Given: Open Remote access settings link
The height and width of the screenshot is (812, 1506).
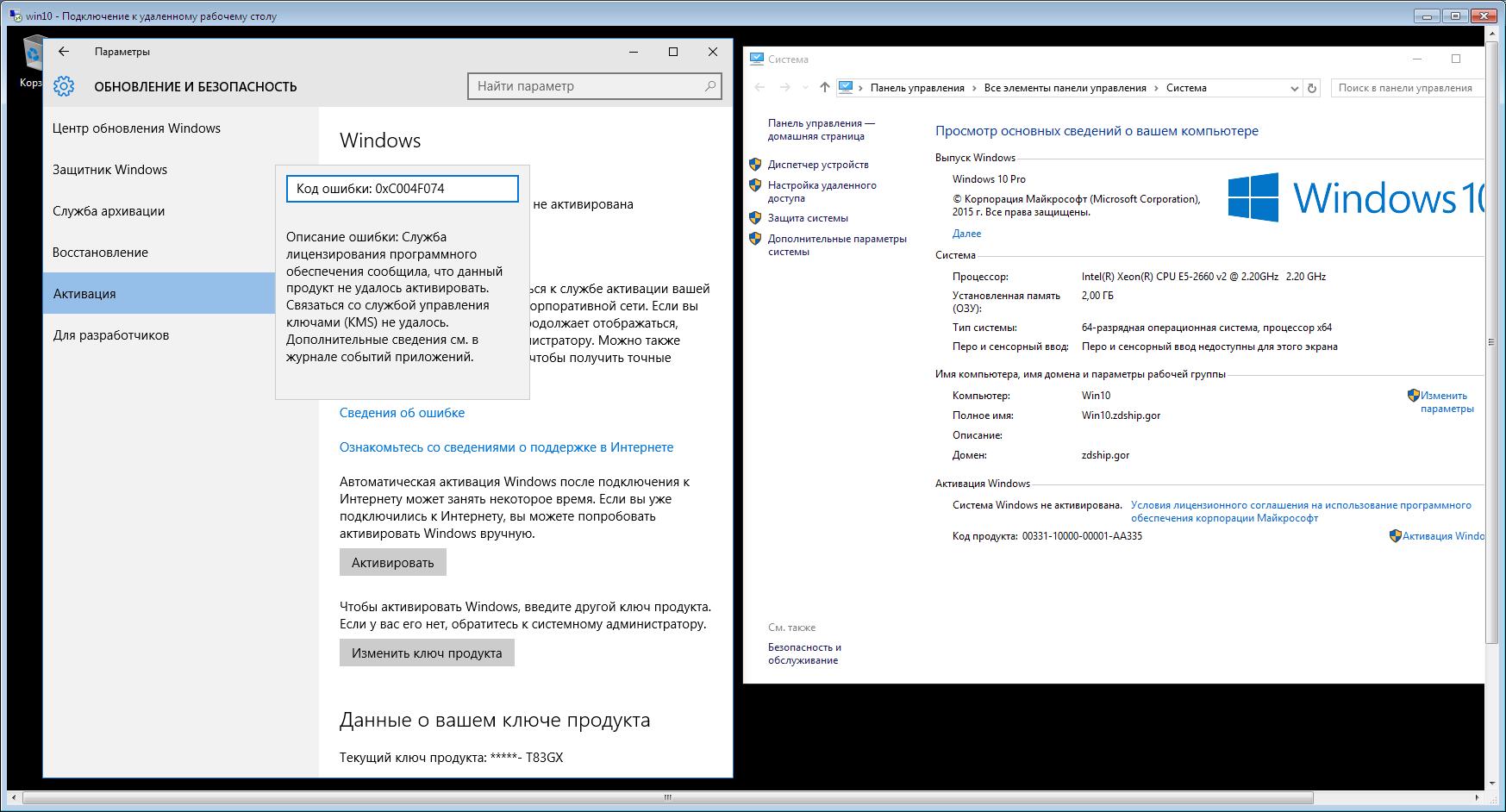Looking at the screenshot, I should coord(822,191).
